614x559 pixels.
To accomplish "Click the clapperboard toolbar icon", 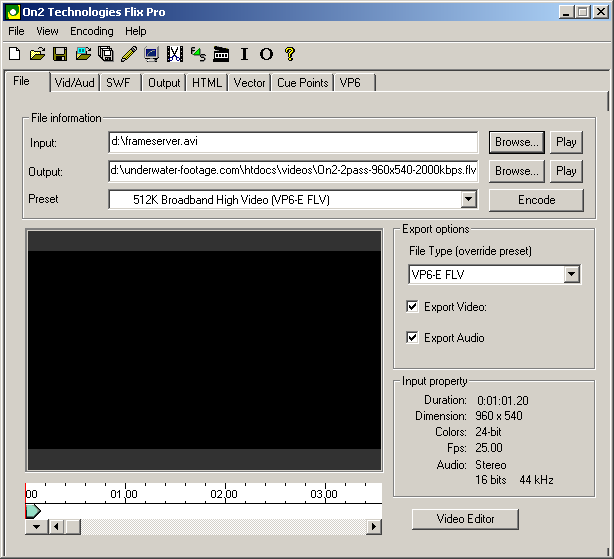I will pos(221,54).
